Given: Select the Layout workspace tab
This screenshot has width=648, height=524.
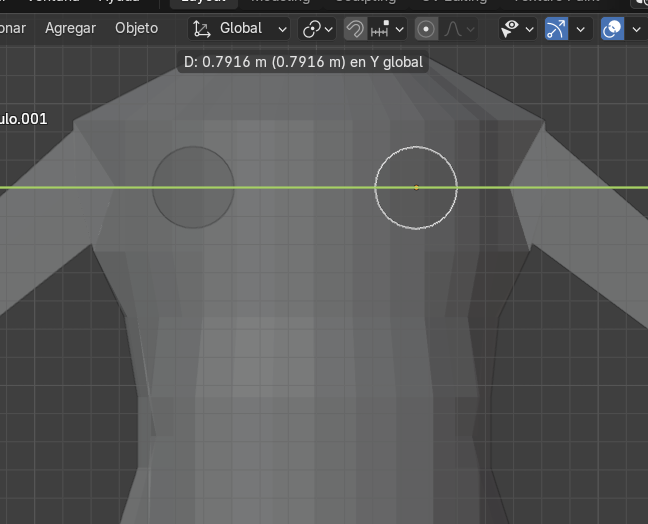Looking at the screenshot, I should coord(203,2).
